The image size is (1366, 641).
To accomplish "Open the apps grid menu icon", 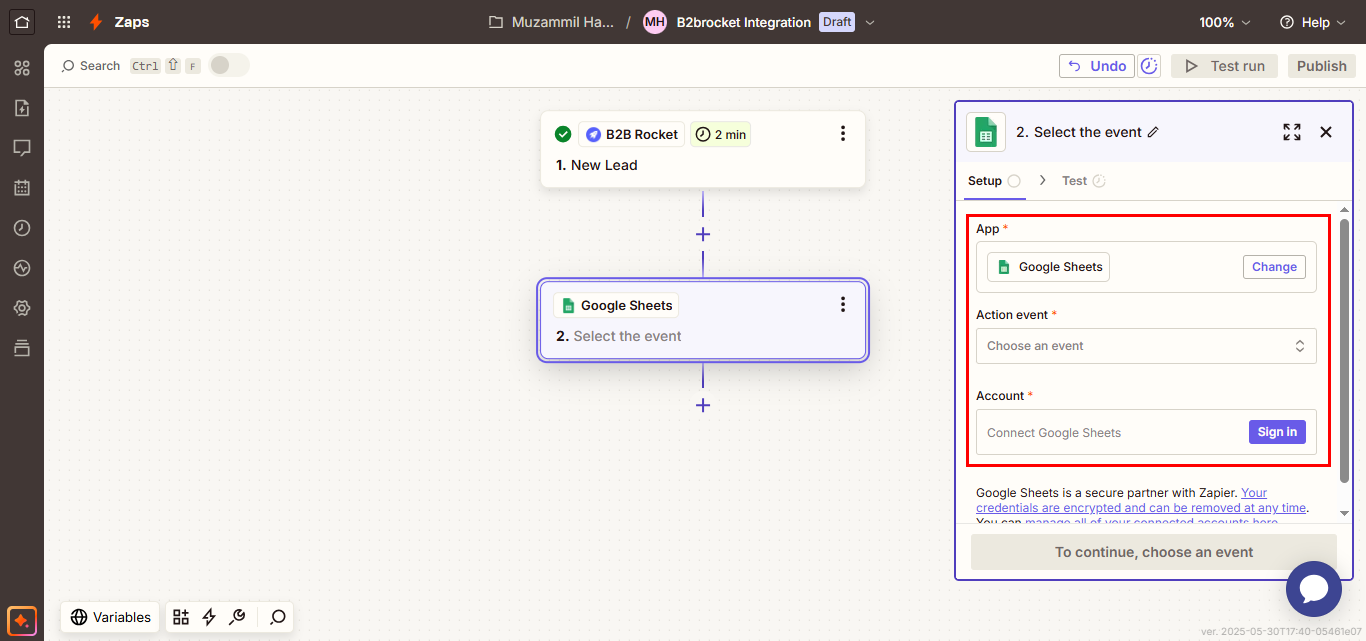I will (64, 22).
